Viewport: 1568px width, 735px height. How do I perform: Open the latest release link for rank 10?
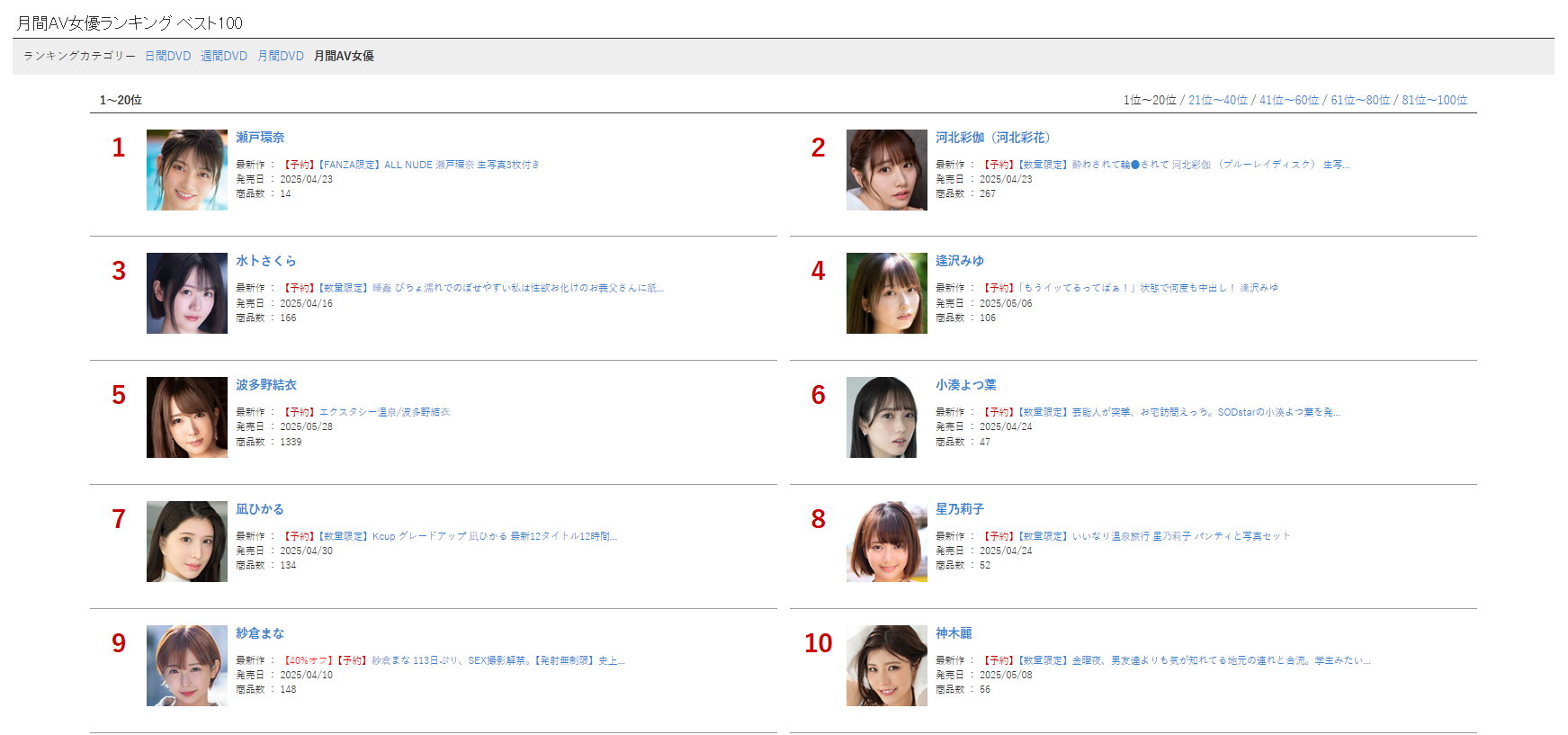pos(1176,660)
